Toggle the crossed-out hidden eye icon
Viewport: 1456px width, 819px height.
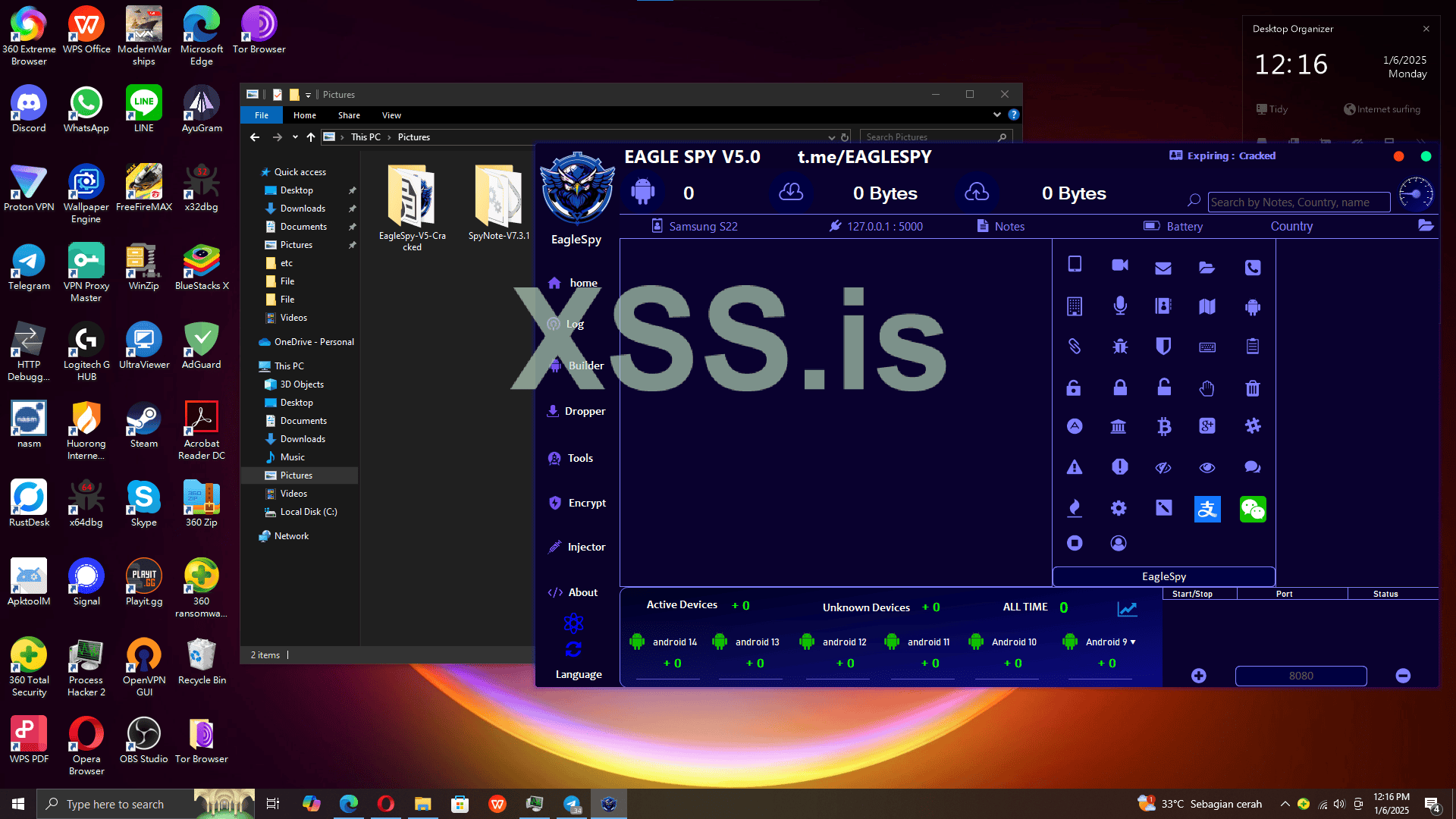point(1163,467)
